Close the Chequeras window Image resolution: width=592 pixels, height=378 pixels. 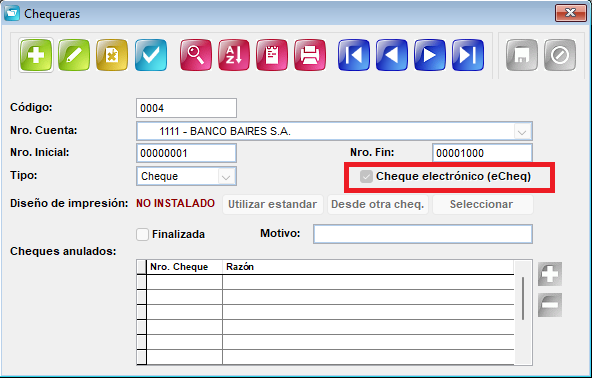pyautogui.click(x=570, y=13)
